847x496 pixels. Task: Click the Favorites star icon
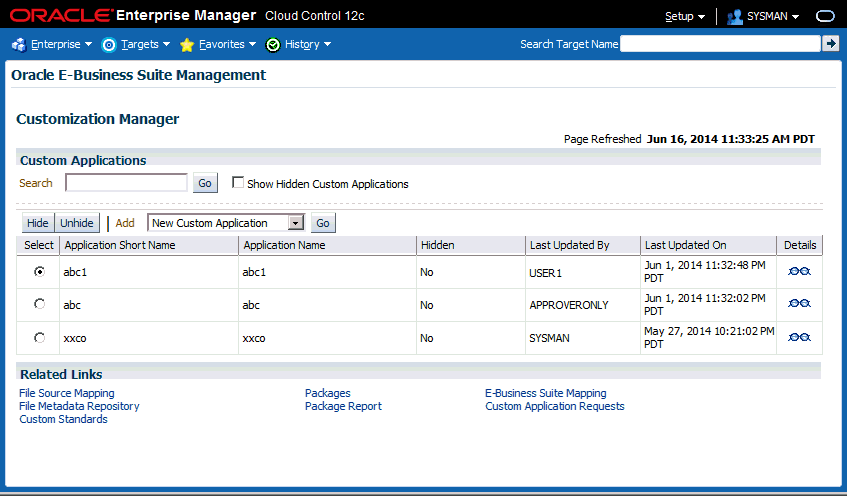187,45
